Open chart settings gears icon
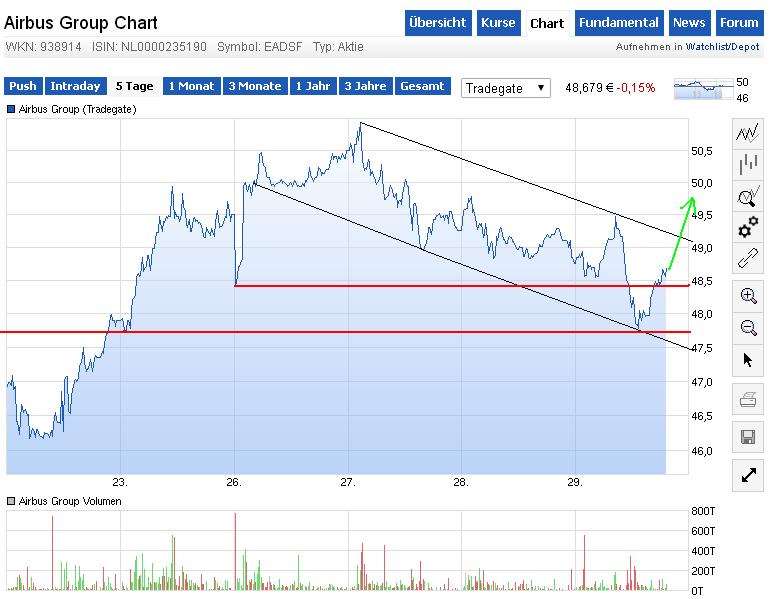The height and width of the screenshot is (599, 772). (x=747, y=228)
